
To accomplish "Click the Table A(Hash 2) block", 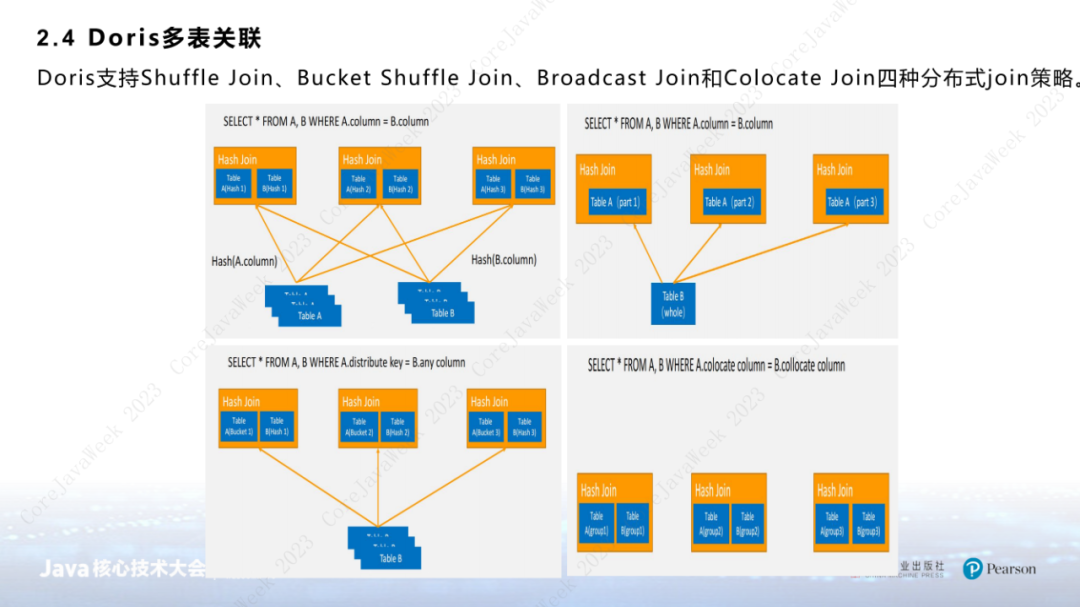I will [x=360, y=183].
